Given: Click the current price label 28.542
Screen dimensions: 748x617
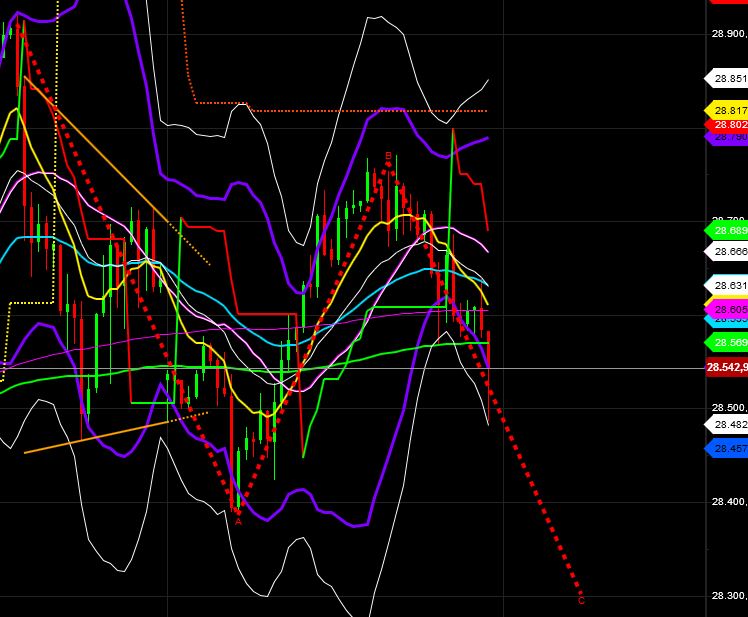Looking at the screenshot, I should click(727, 368).
